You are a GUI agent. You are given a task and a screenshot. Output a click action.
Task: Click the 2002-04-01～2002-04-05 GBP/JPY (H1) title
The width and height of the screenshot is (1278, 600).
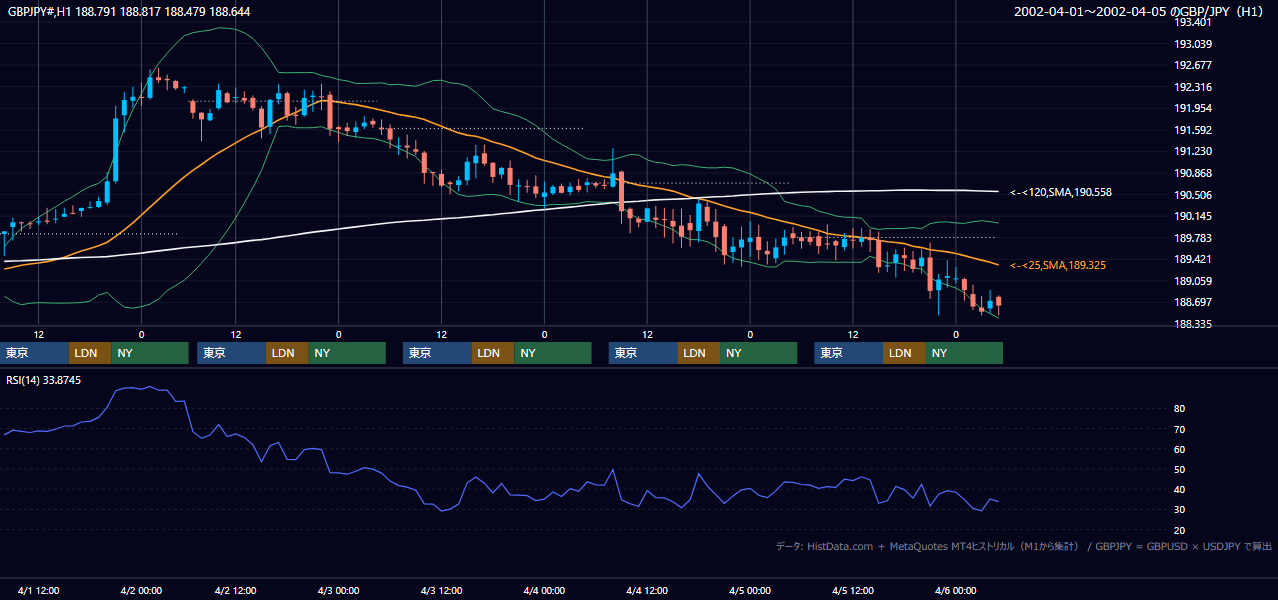click(1138, 12)
